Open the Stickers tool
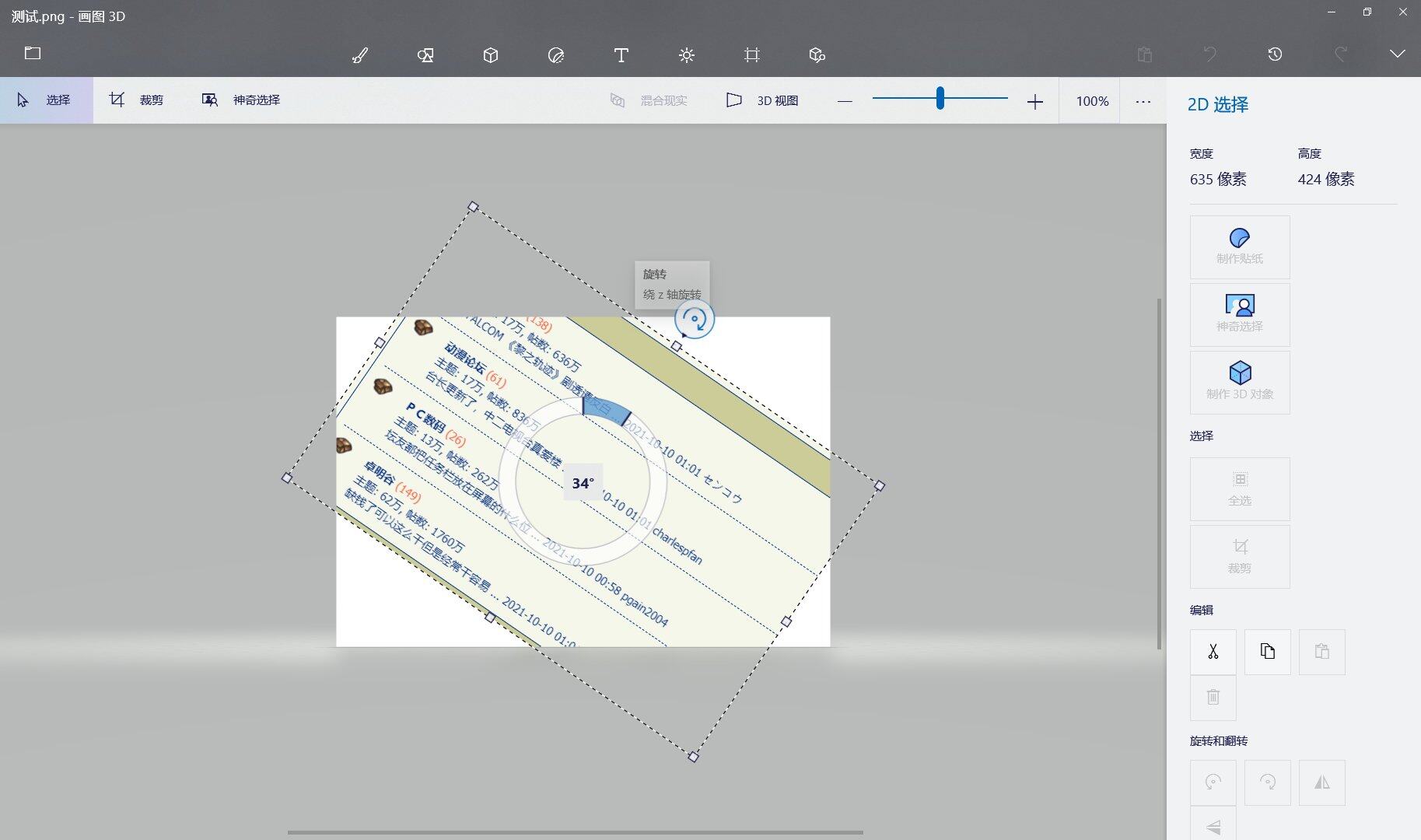The image size is (1421, 840). [x=556, y=55]
